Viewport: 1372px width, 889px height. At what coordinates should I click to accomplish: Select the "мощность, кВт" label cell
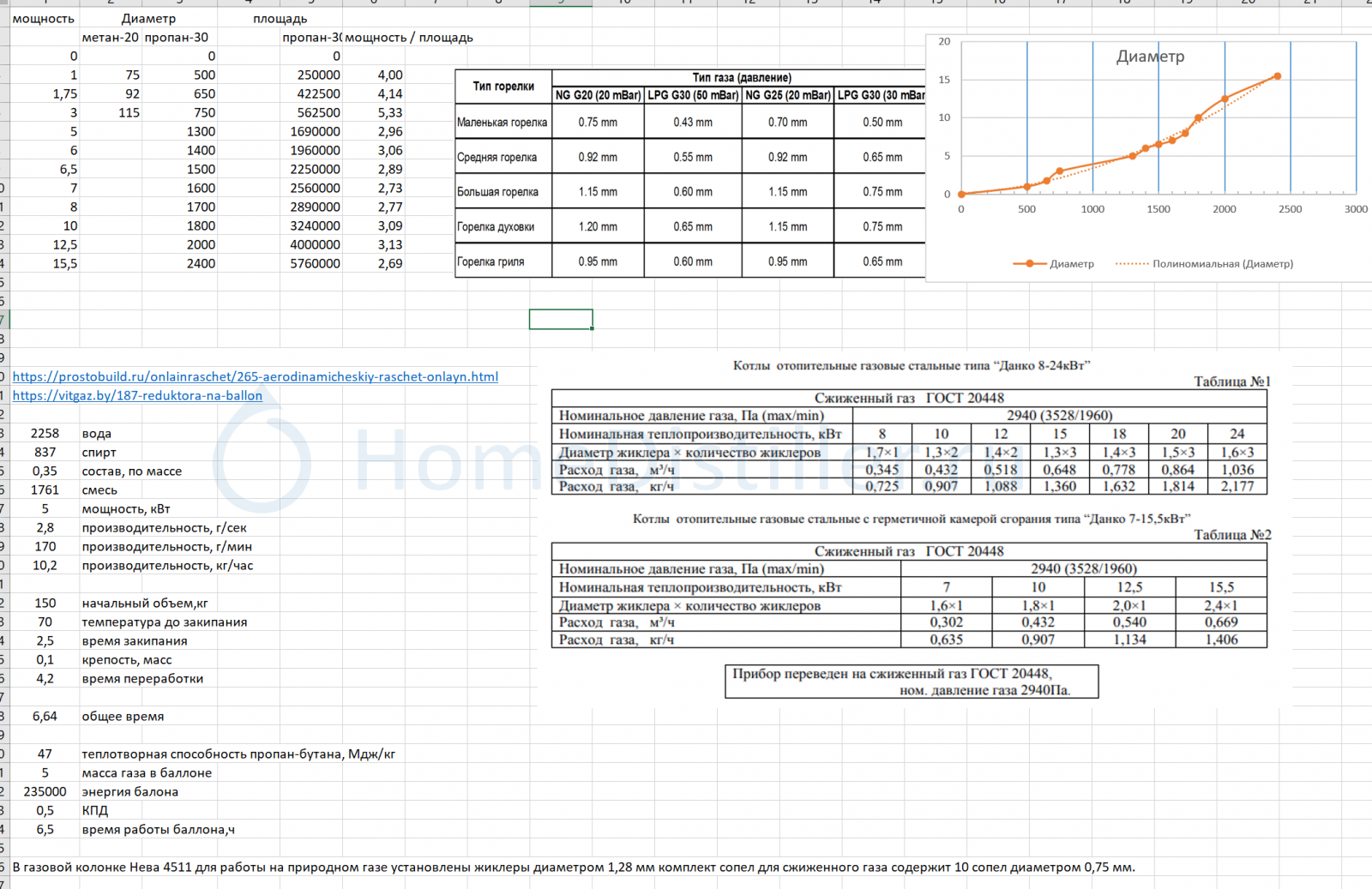[126, 509]
